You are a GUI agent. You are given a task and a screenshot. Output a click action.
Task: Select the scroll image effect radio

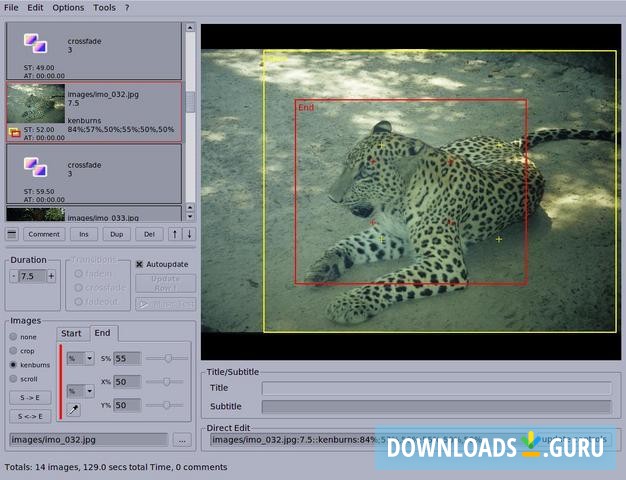point(13,379)
